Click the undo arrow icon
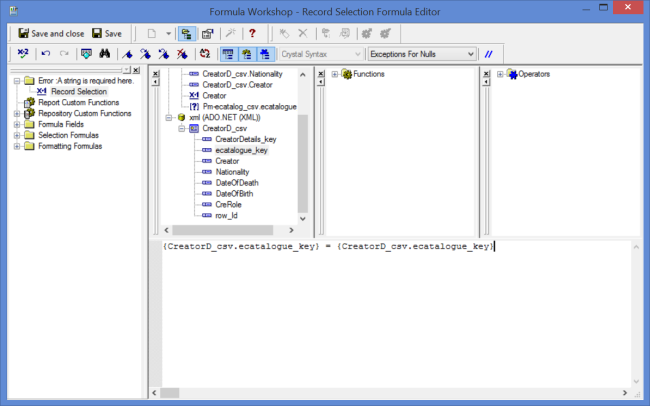Image resolution: width=650 pixels, height=406 pixels. click(46, 54)
